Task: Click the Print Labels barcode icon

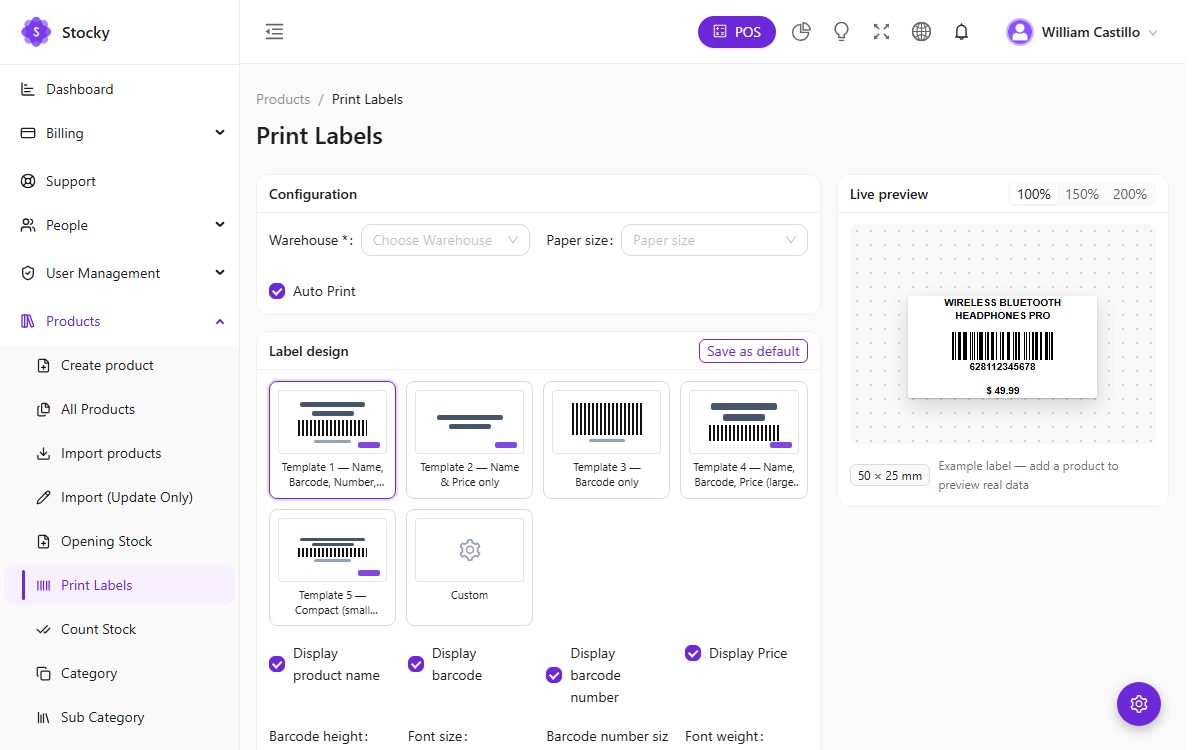Action: pyautogui.click(x=43, y=585)
